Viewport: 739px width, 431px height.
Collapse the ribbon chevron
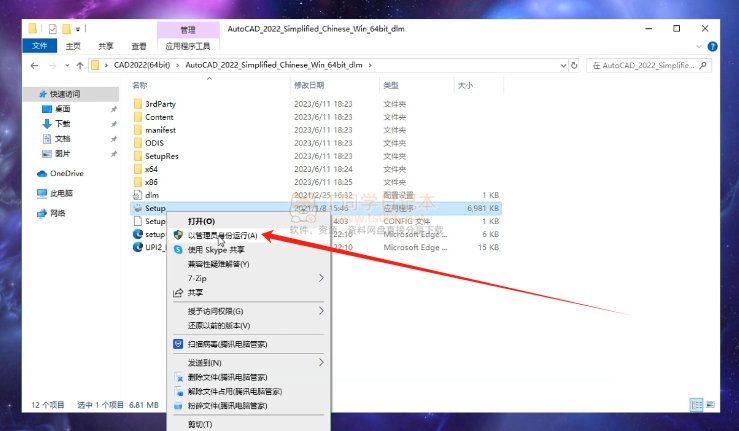699,46
